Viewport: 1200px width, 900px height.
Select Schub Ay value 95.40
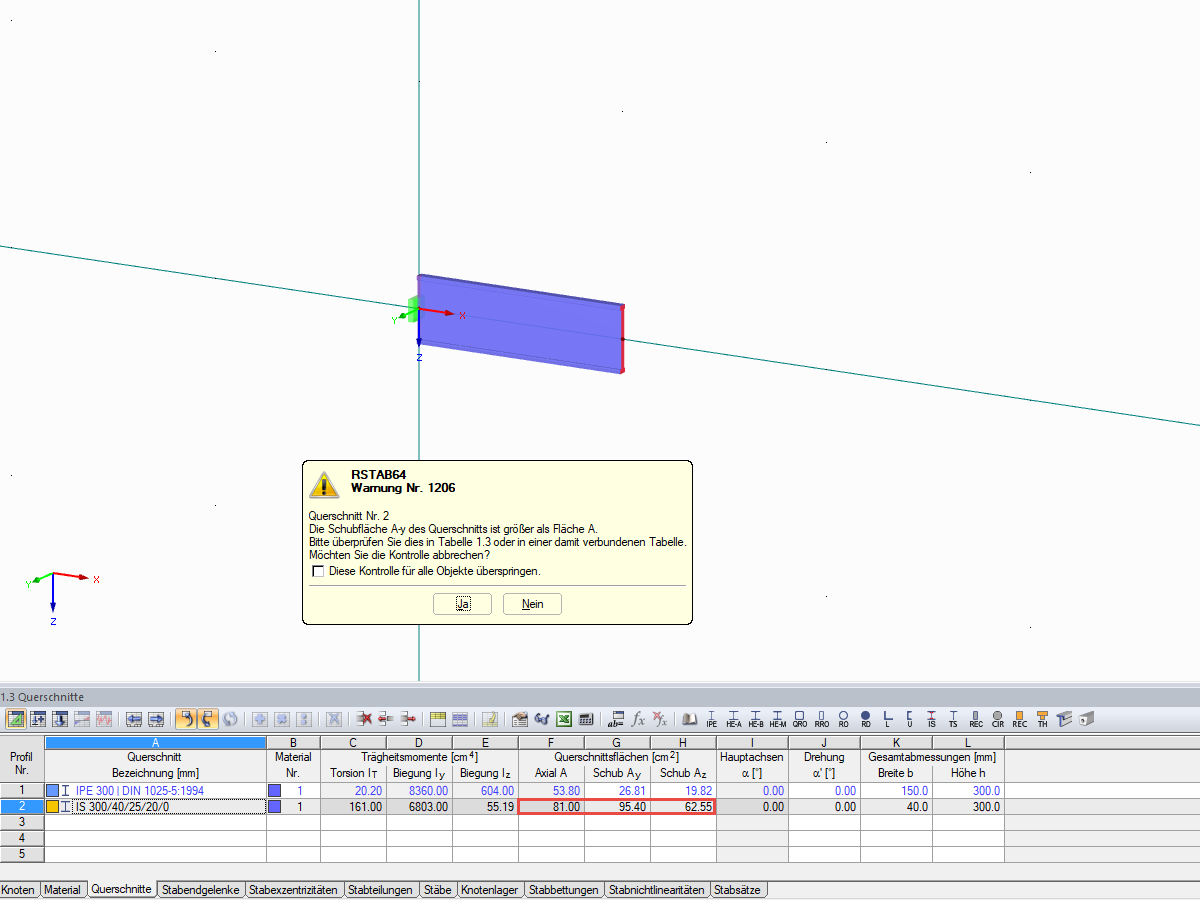coord(617,807)
